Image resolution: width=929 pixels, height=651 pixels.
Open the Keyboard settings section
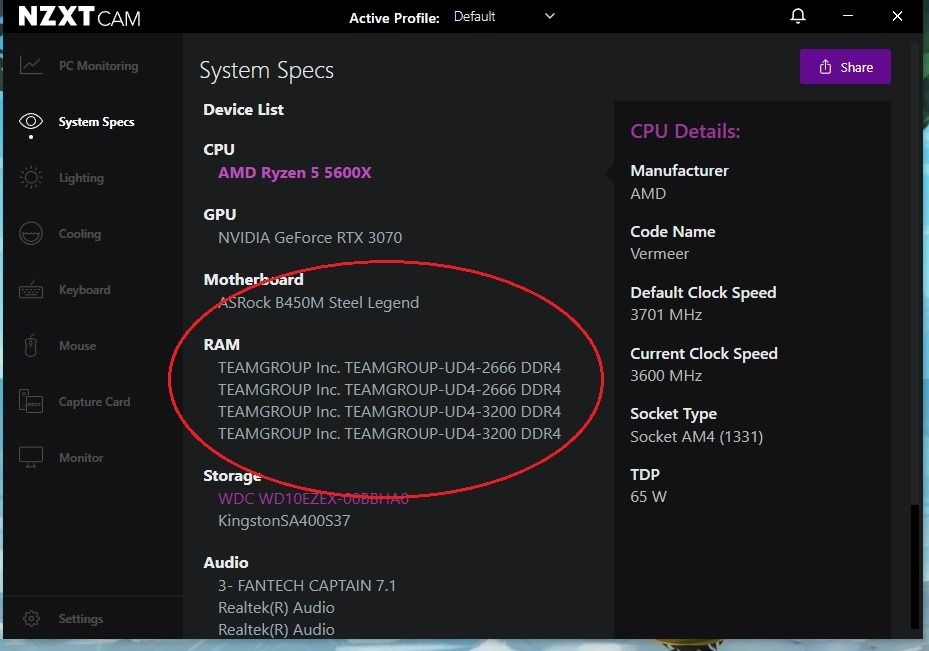[84, 289]
